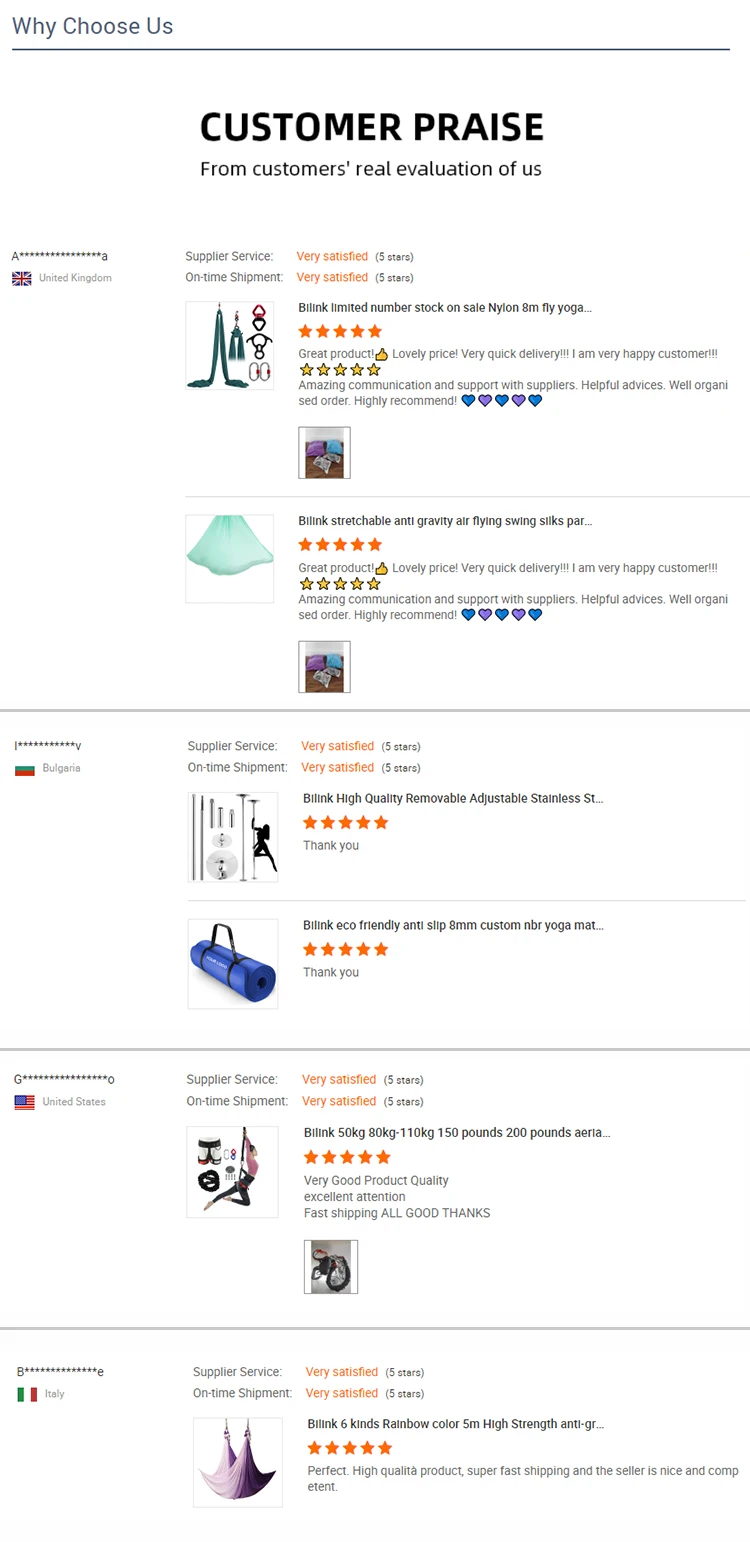The image size is (750, 1542).
Task: Open the dance pole product thumbnail
Action: coord(233,837)
